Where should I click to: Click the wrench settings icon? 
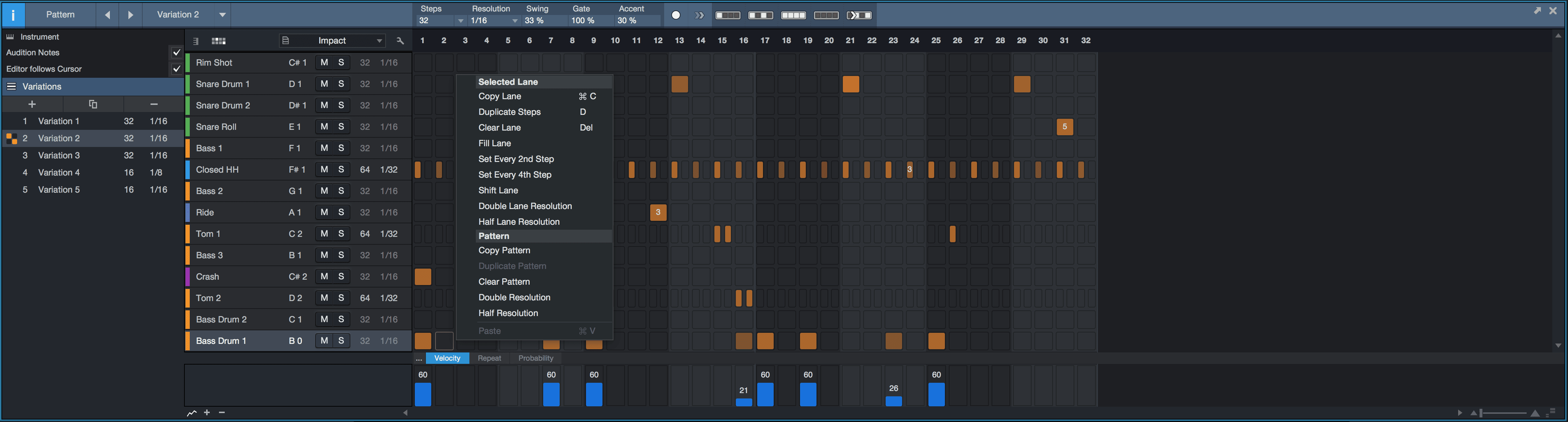click(x=400, y=41)
